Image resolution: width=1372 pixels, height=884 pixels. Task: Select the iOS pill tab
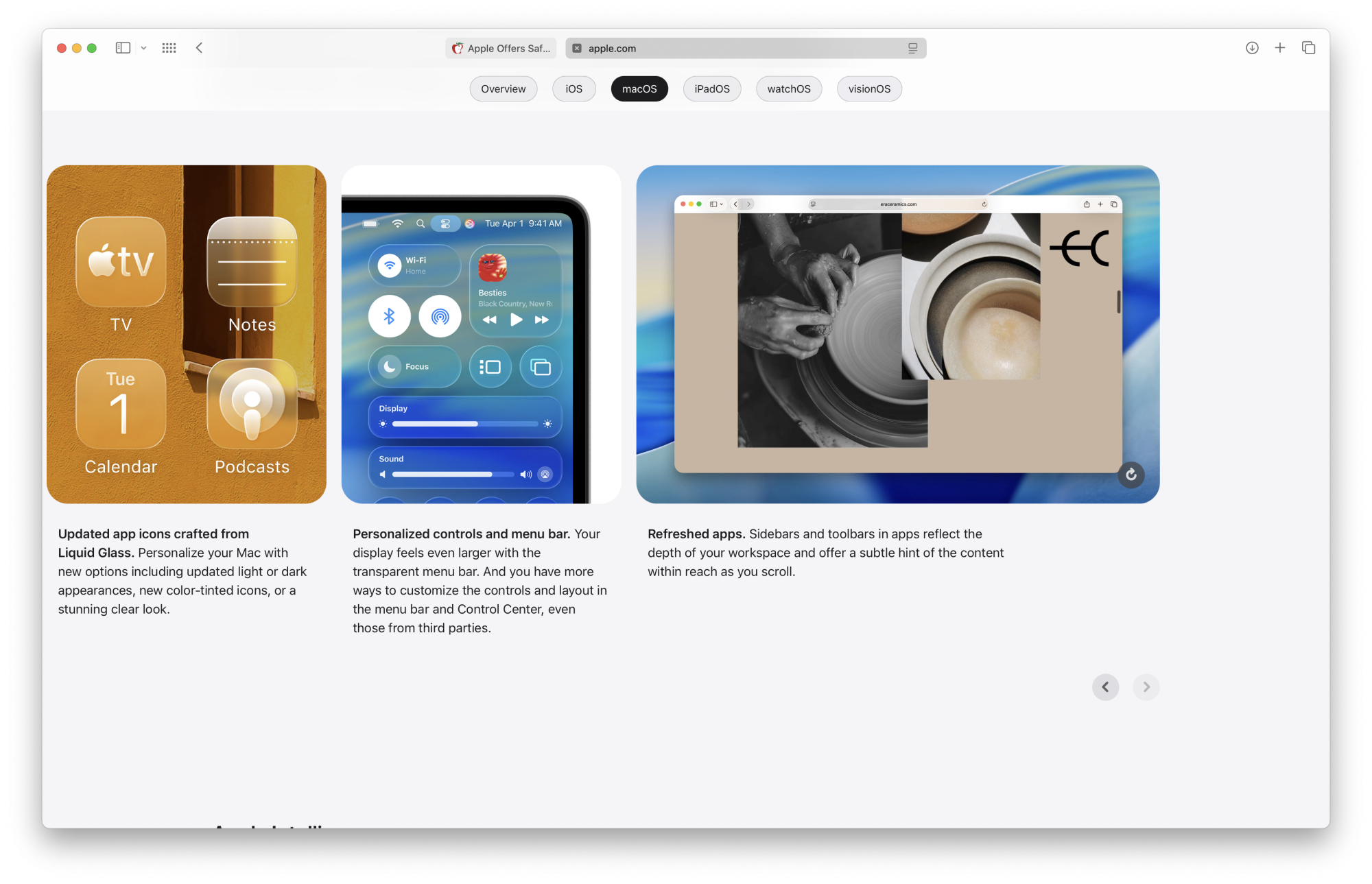[x=573, y=89]
